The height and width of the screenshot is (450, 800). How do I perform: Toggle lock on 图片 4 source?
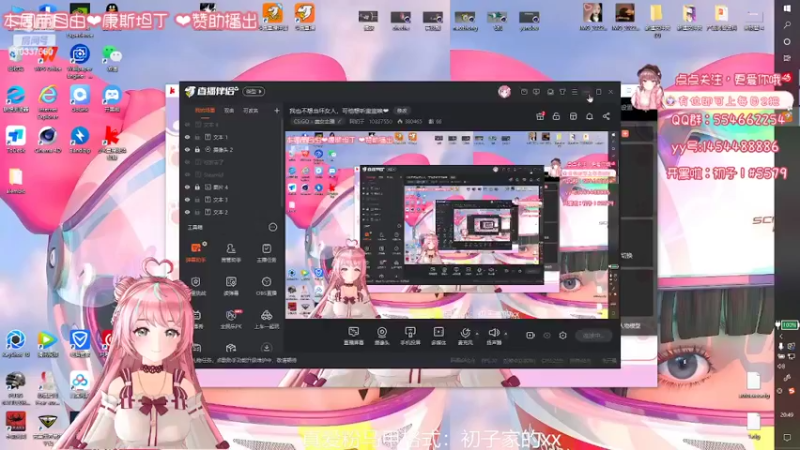point(197,187)
